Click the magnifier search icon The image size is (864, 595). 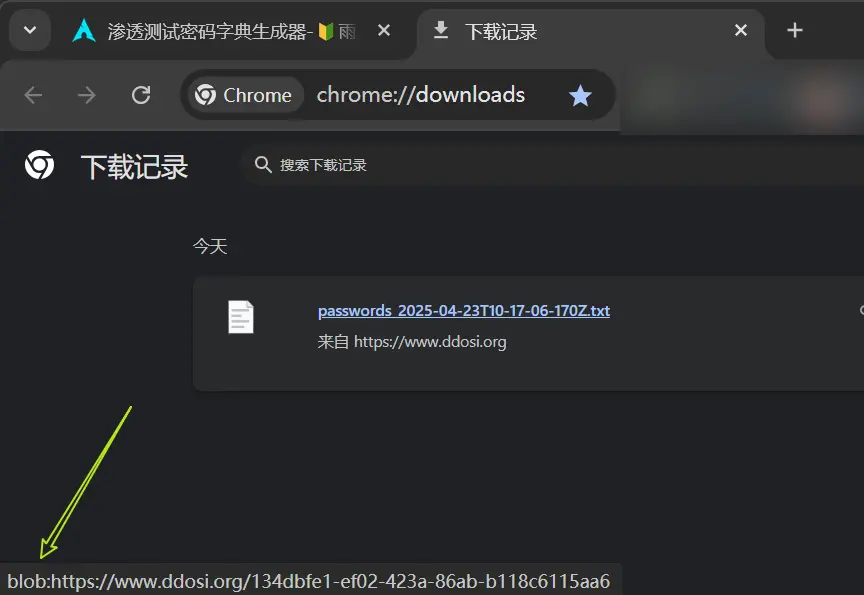tap(263, 165)
